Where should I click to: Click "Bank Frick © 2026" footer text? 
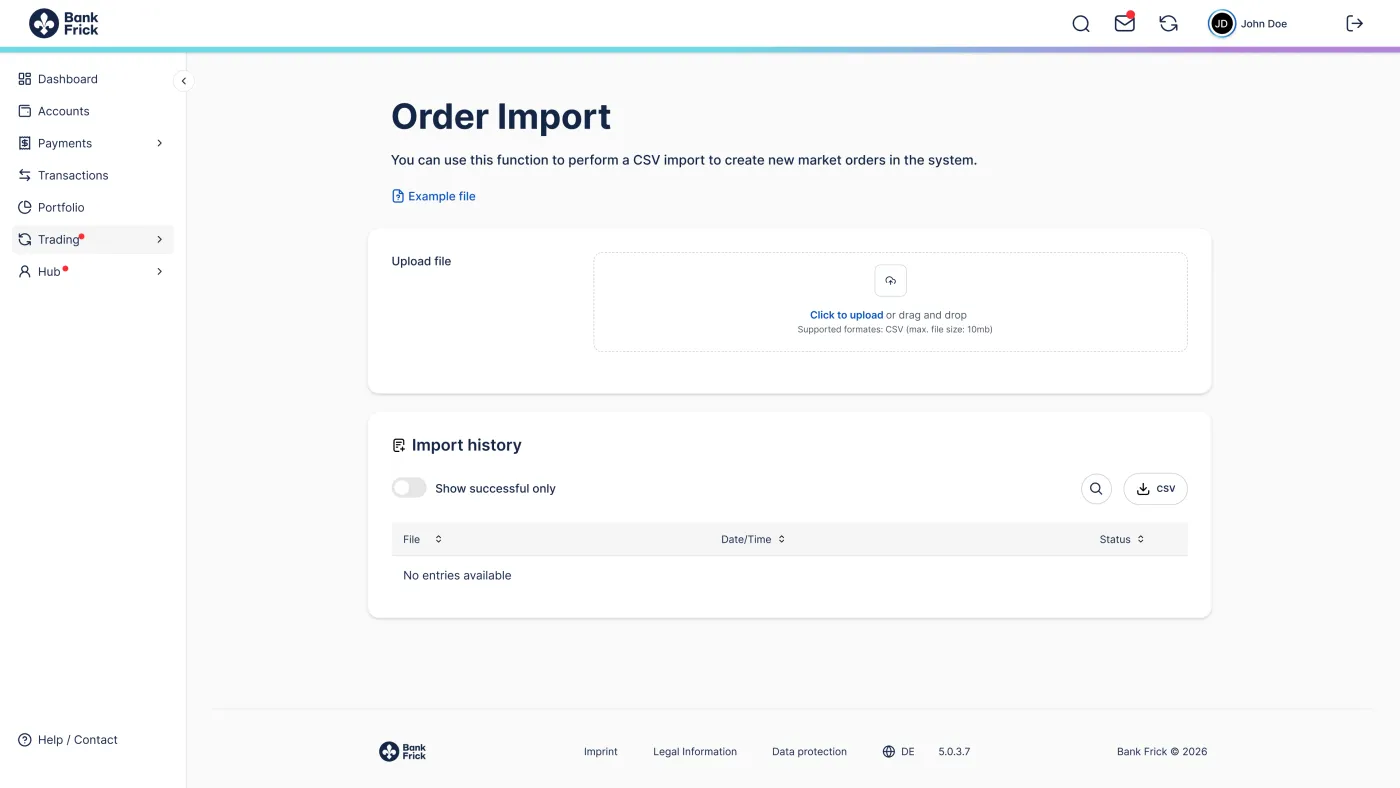click(1162, 752)
